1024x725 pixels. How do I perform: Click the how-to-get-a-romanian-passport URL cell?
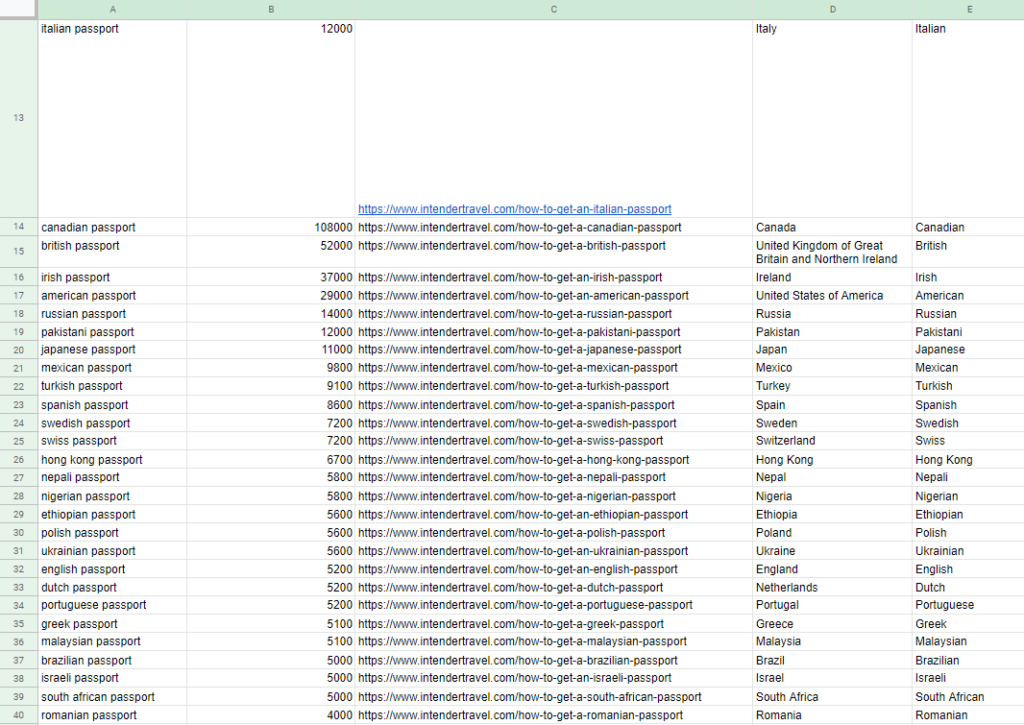[x=554, y=715]
